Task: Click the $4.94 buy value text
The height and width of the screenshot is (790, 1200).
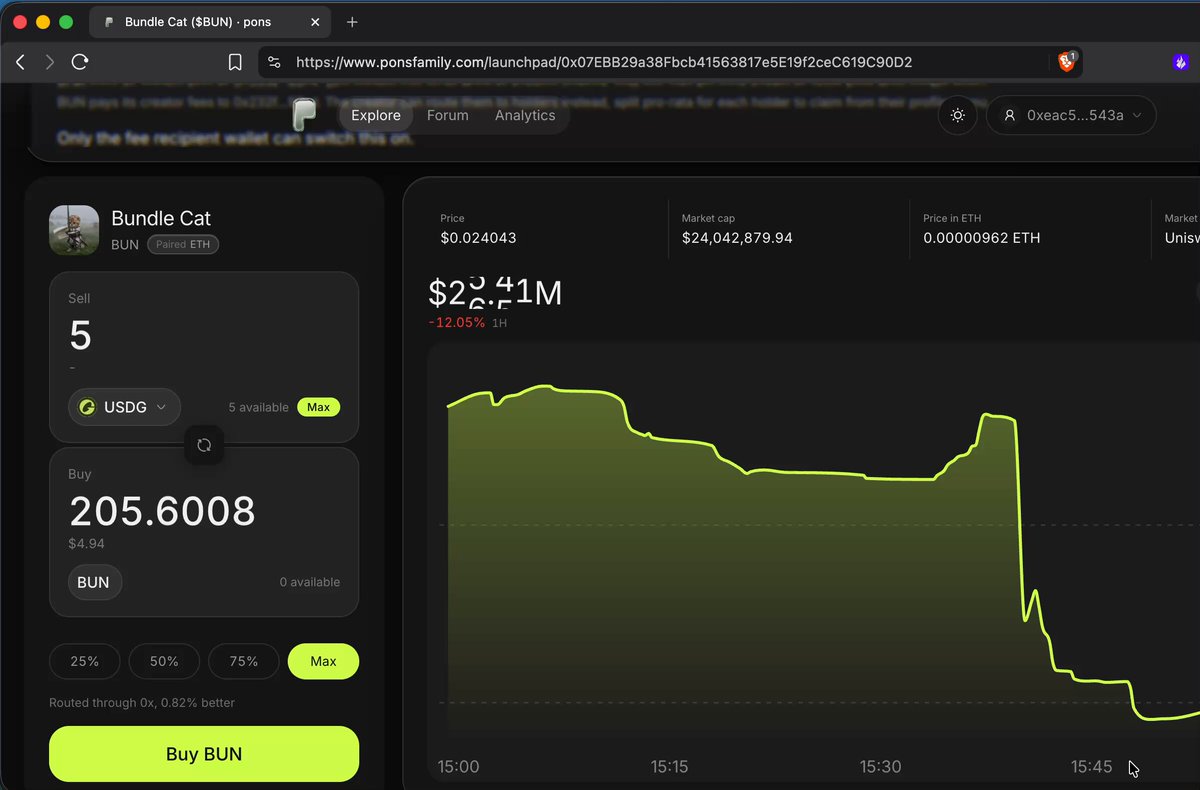Action: (87, 544)
